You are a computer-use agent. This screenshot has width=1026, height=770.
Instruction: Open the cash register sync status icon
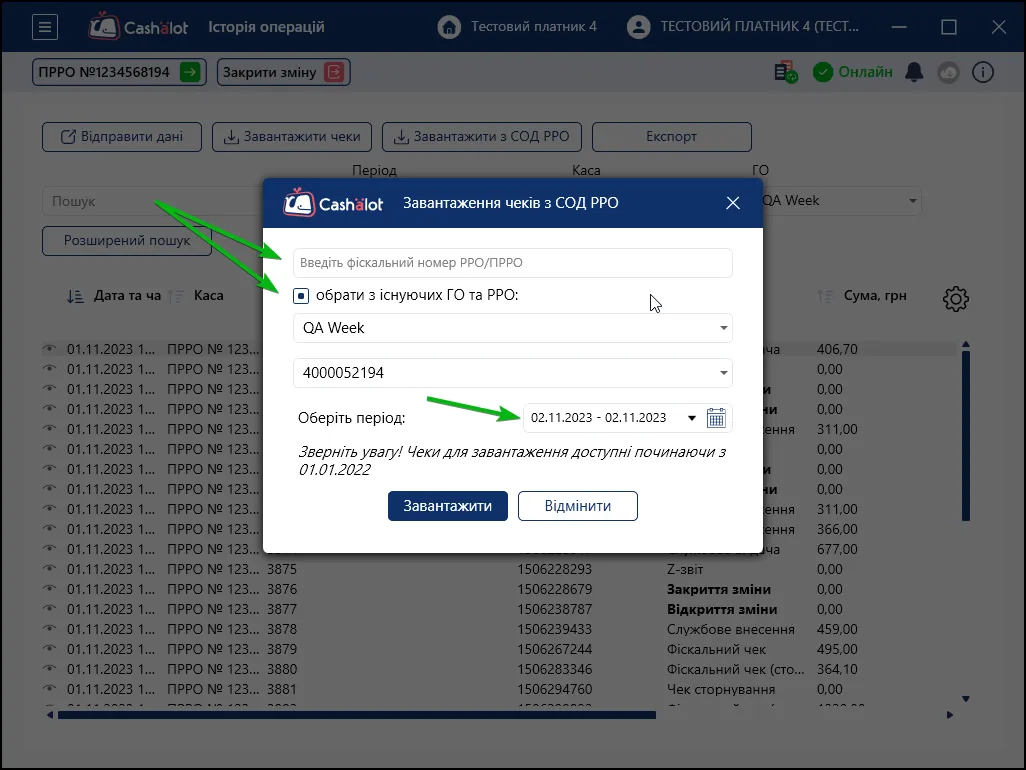(785, 72)
